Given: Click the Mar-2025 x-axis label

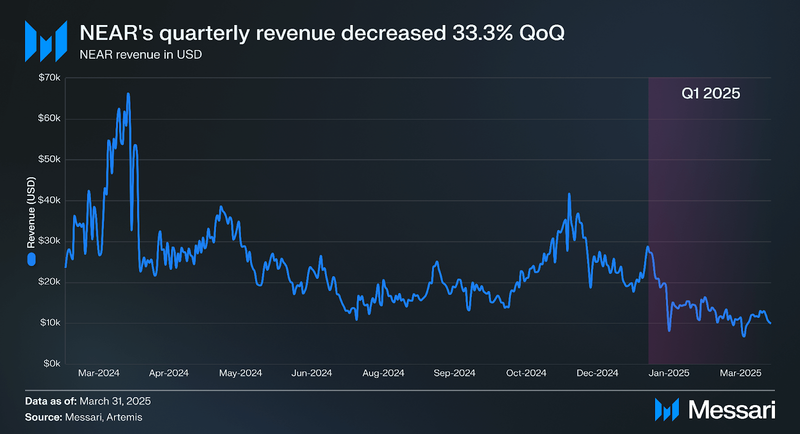Looking at the screenshot, I should [x=740, y=373].
